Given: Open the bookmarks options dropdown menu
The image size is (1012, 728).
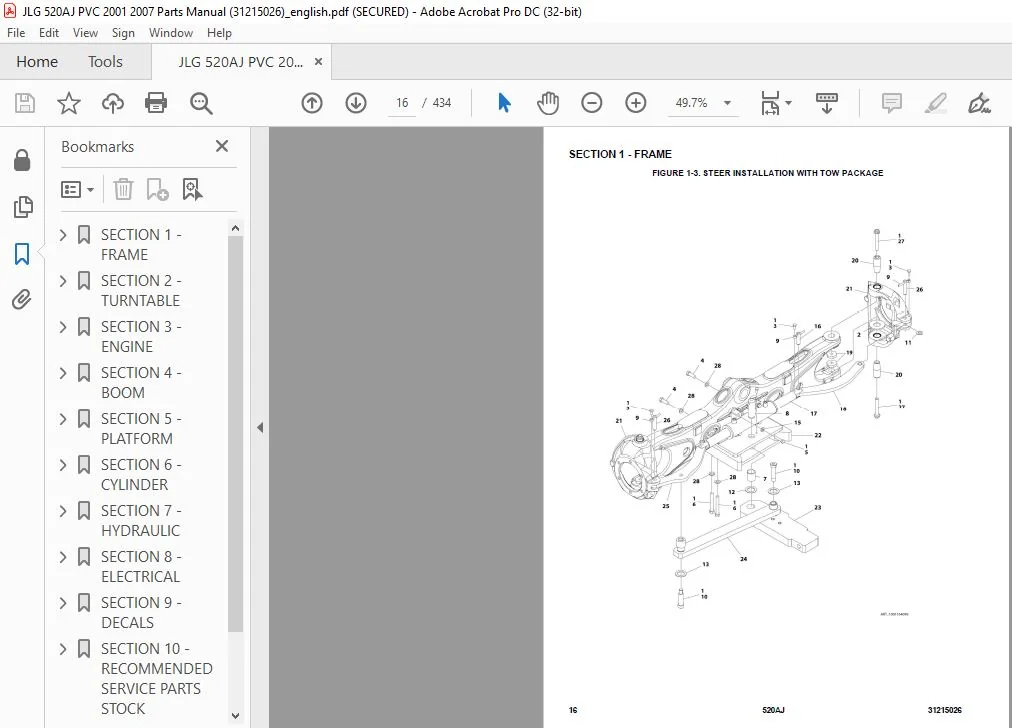Looking at the screenshot, I should tap(77, 189).
